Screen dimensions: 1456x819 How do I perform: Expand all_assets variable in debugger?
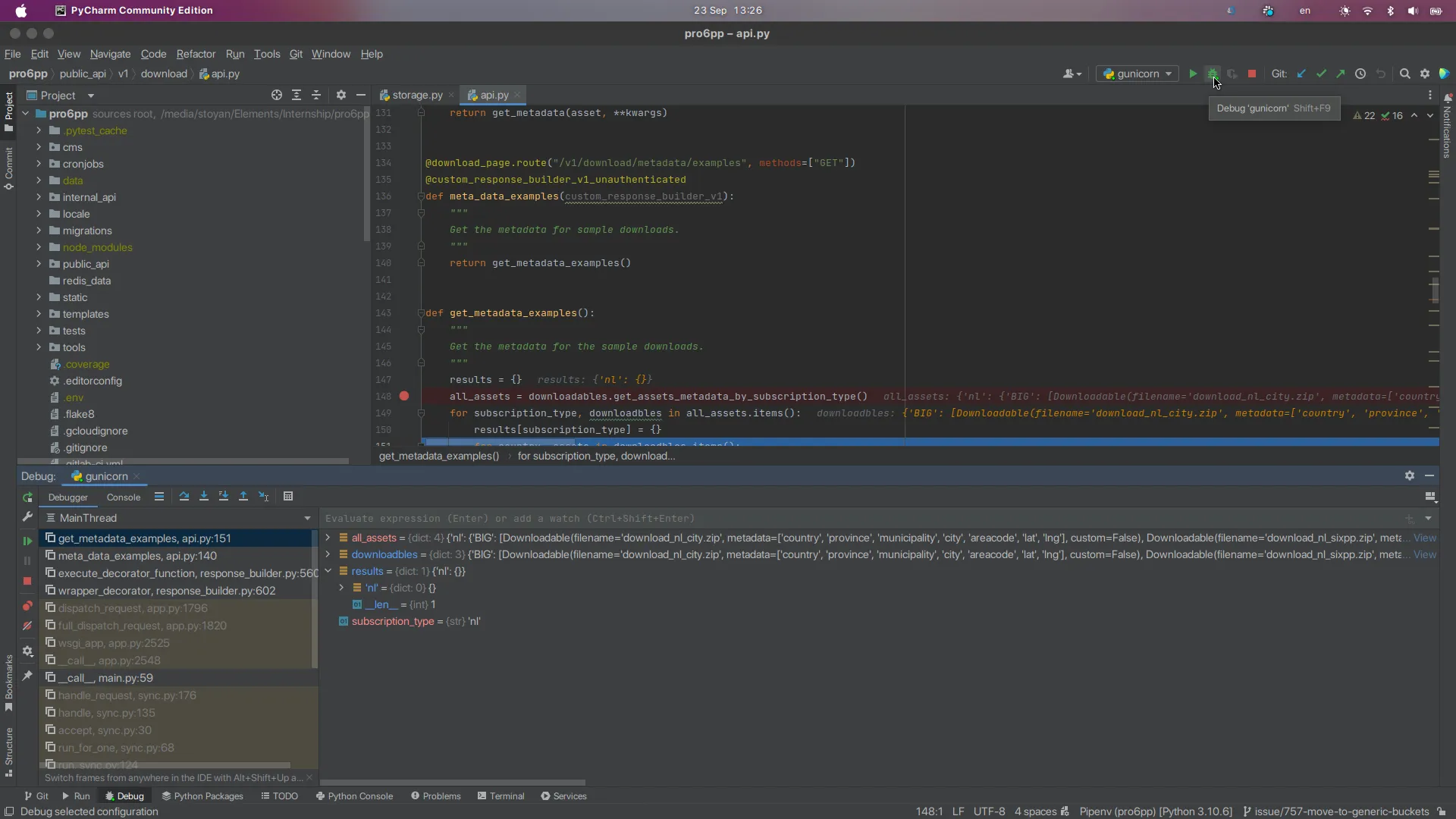click(328, 538)
